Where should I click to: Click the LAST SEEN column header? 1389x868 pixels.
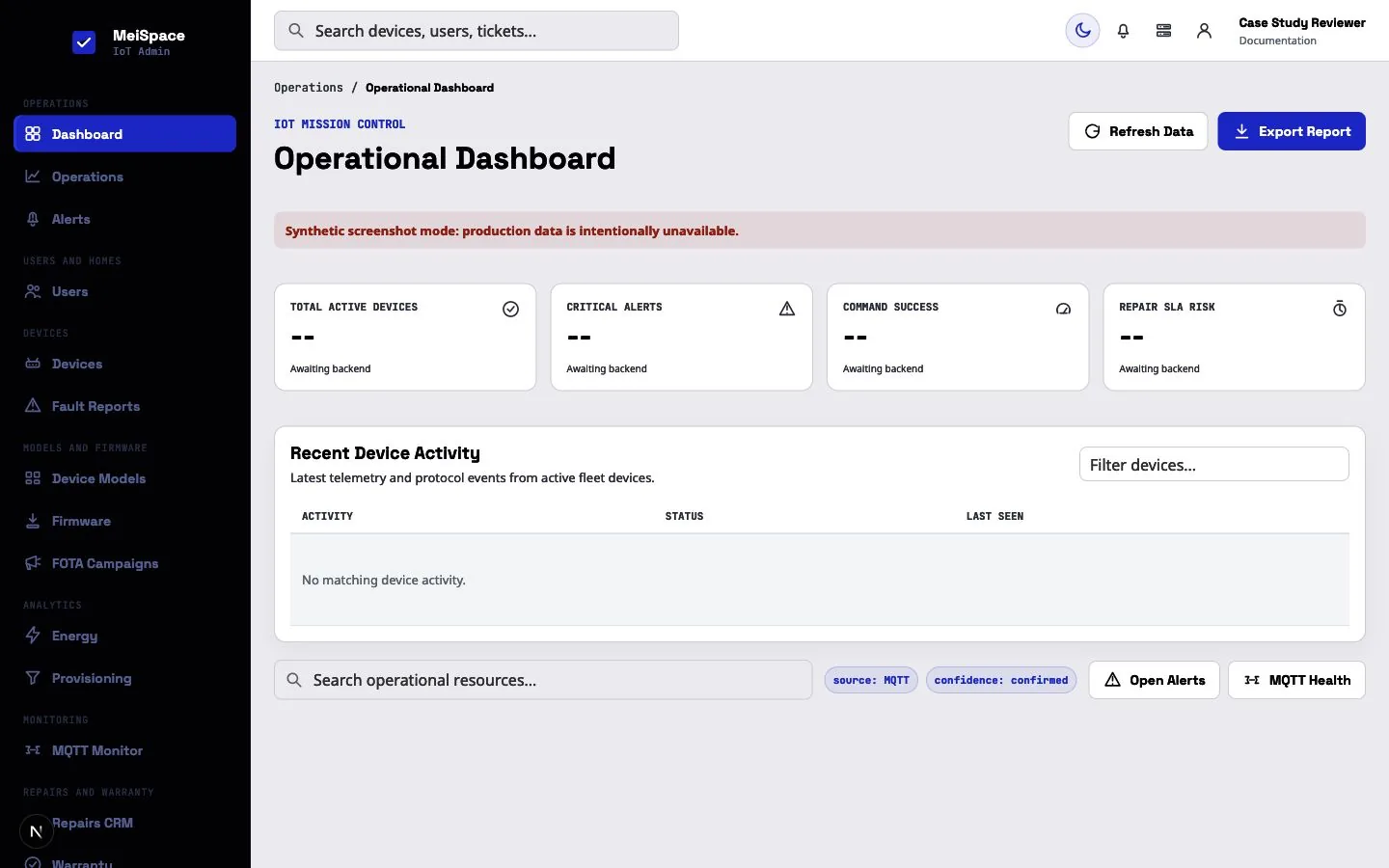pyautogui.click(x=994, y=516)
